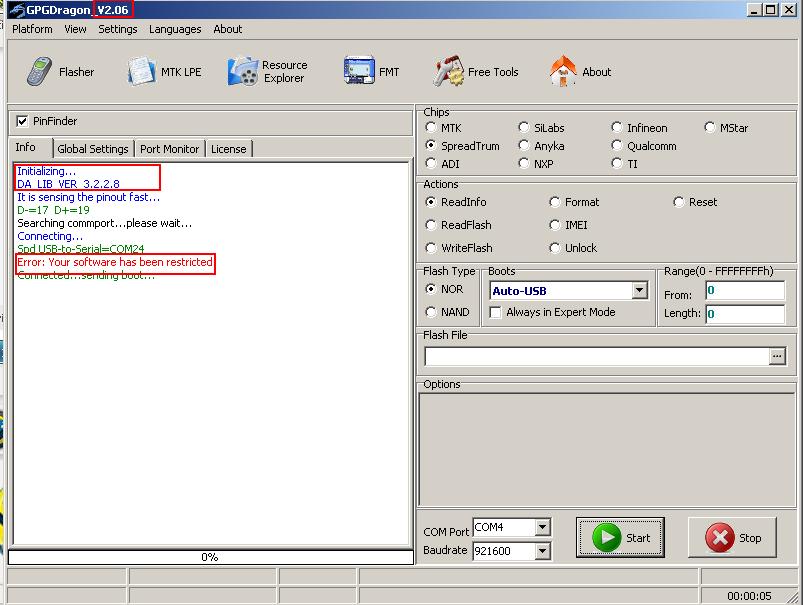Open the Settings menu
Viewport: 803px width, 605px height.
tap(118, 29)
